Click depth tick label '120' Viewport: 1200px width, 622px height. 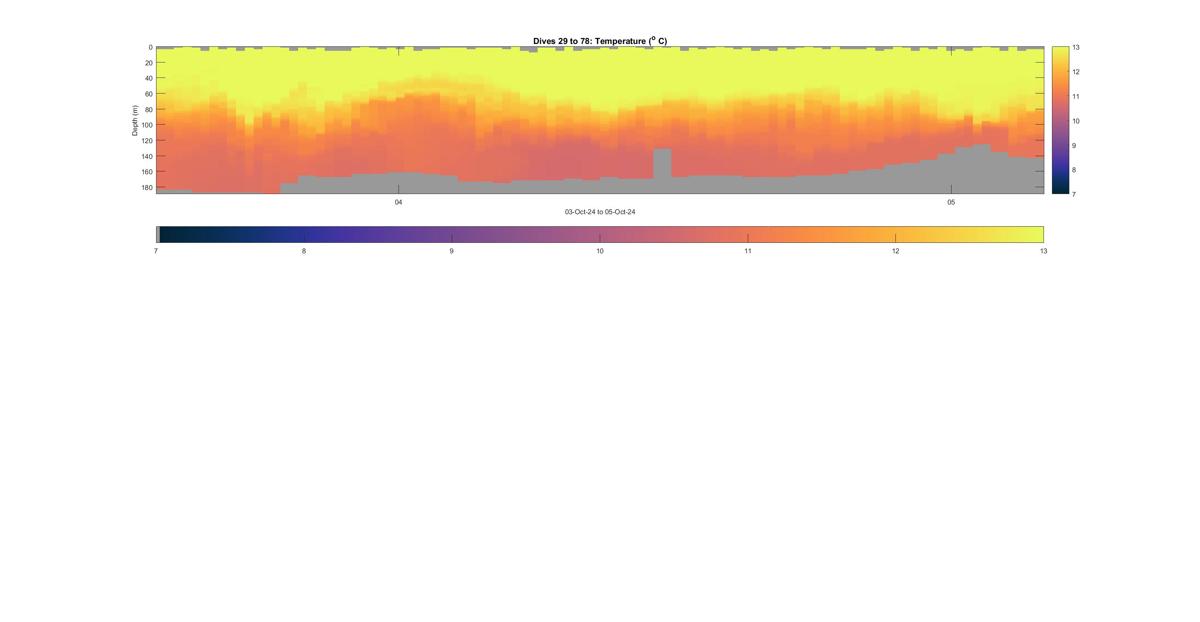tap(146, 141)
